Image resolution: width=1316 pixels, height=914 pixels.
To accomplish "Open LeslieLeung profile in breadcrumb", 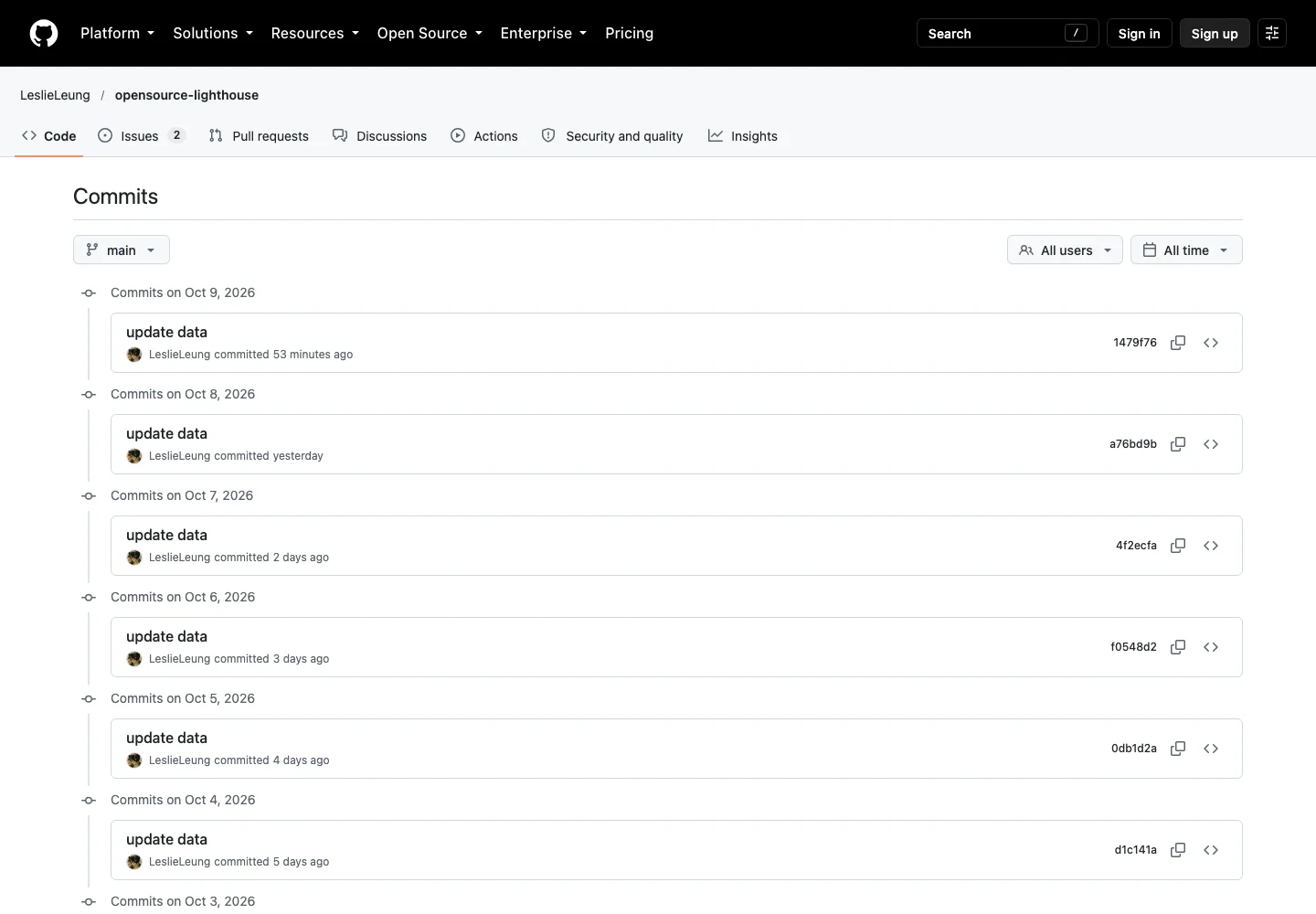I will [x=55, y=95].
